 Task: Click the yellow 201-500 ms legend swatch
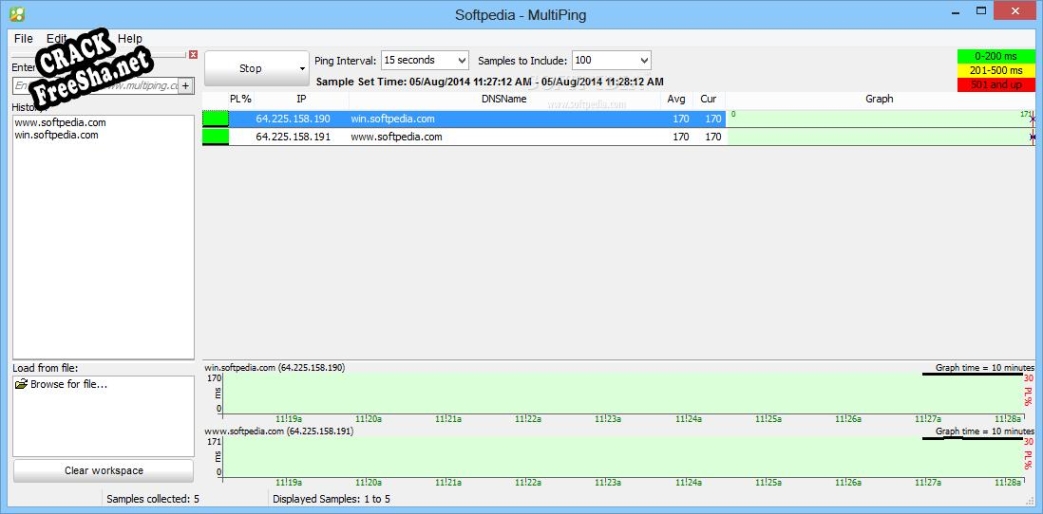(x=995, y=71)
